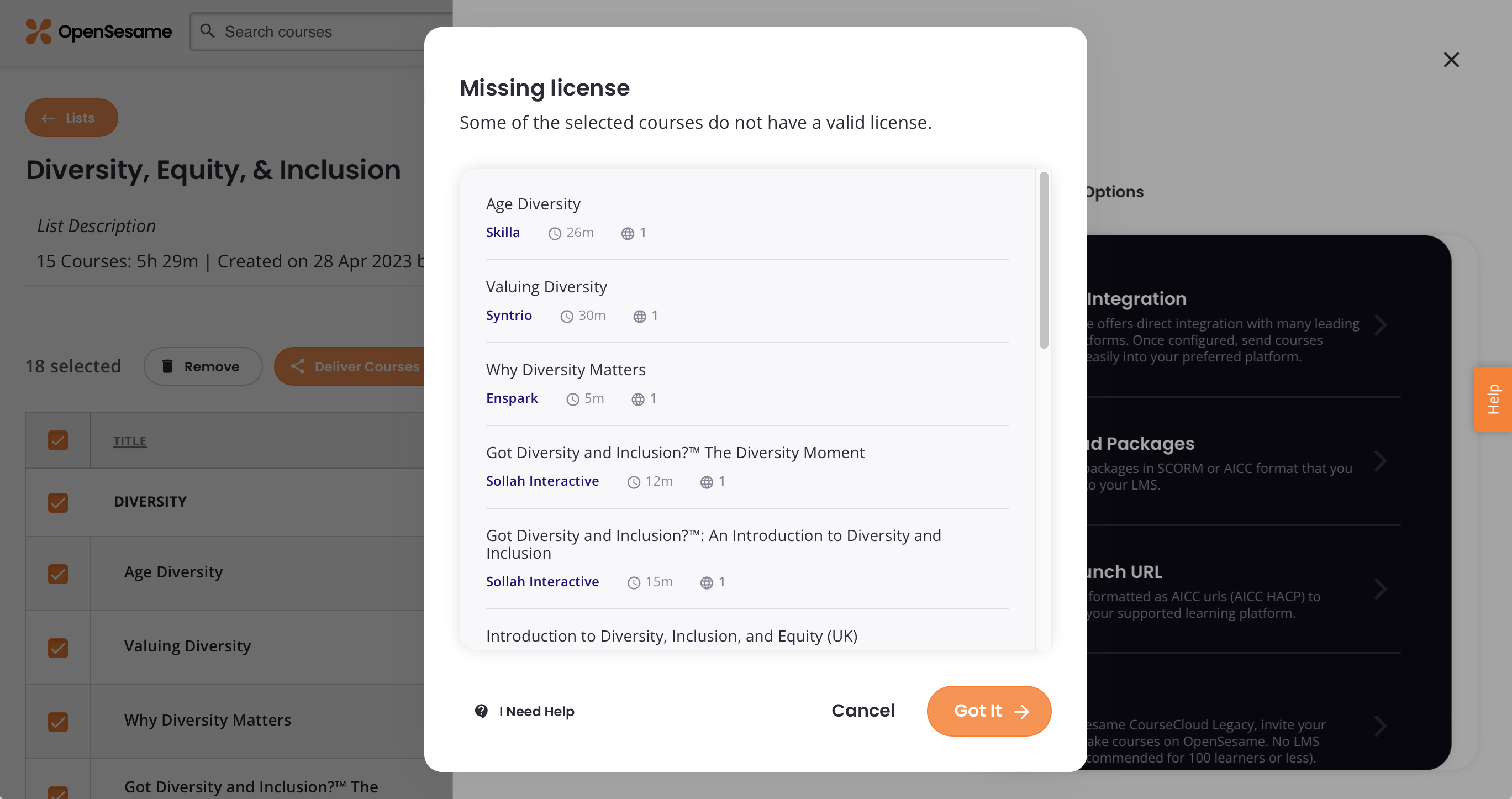Click Got It to confirm missing license

pyautogui.click(x=988, y=711)
